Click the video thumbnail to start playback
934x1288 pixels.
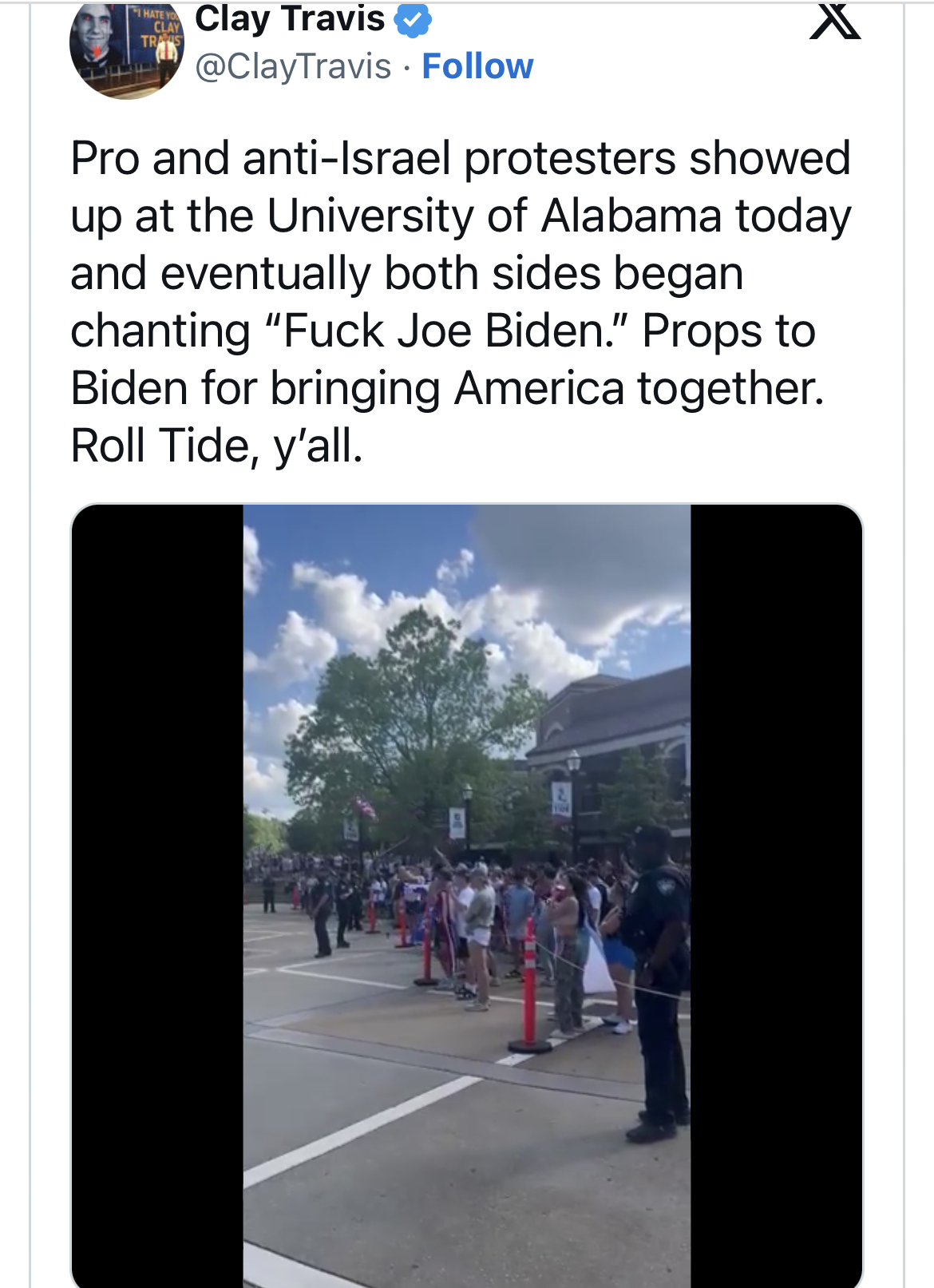(467, 894)
